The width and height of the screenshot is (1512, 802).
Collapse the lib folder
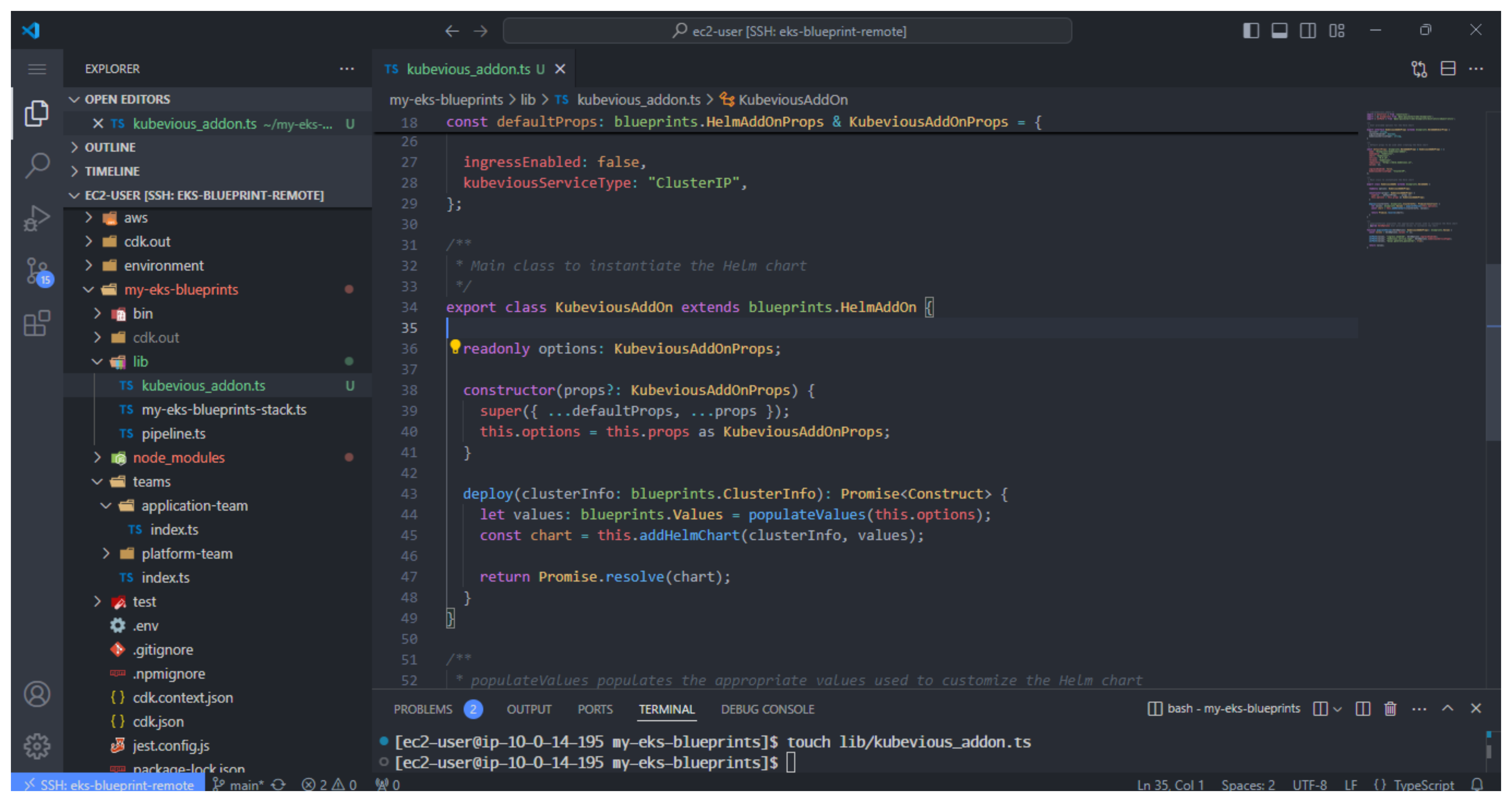tap(217, 362)
